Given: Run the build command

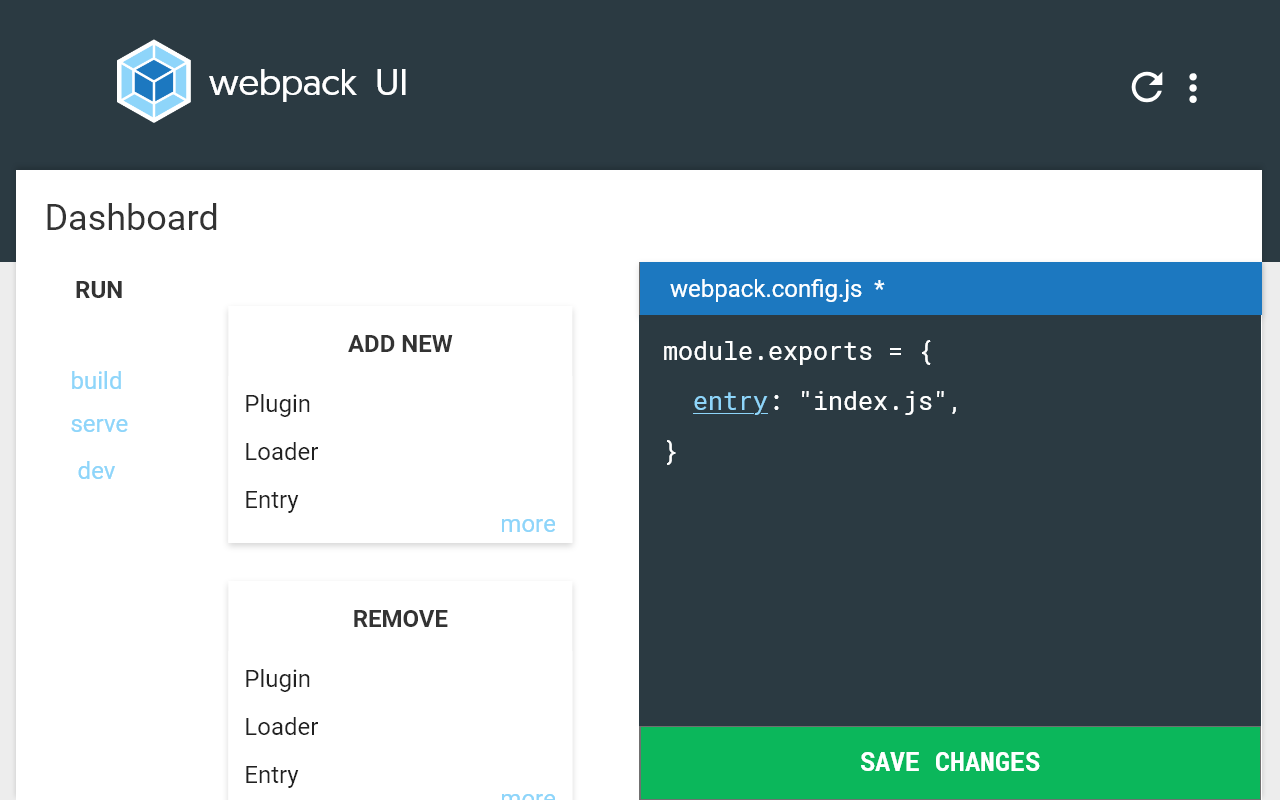Looking at the screenshot, I should click(96, 381).
